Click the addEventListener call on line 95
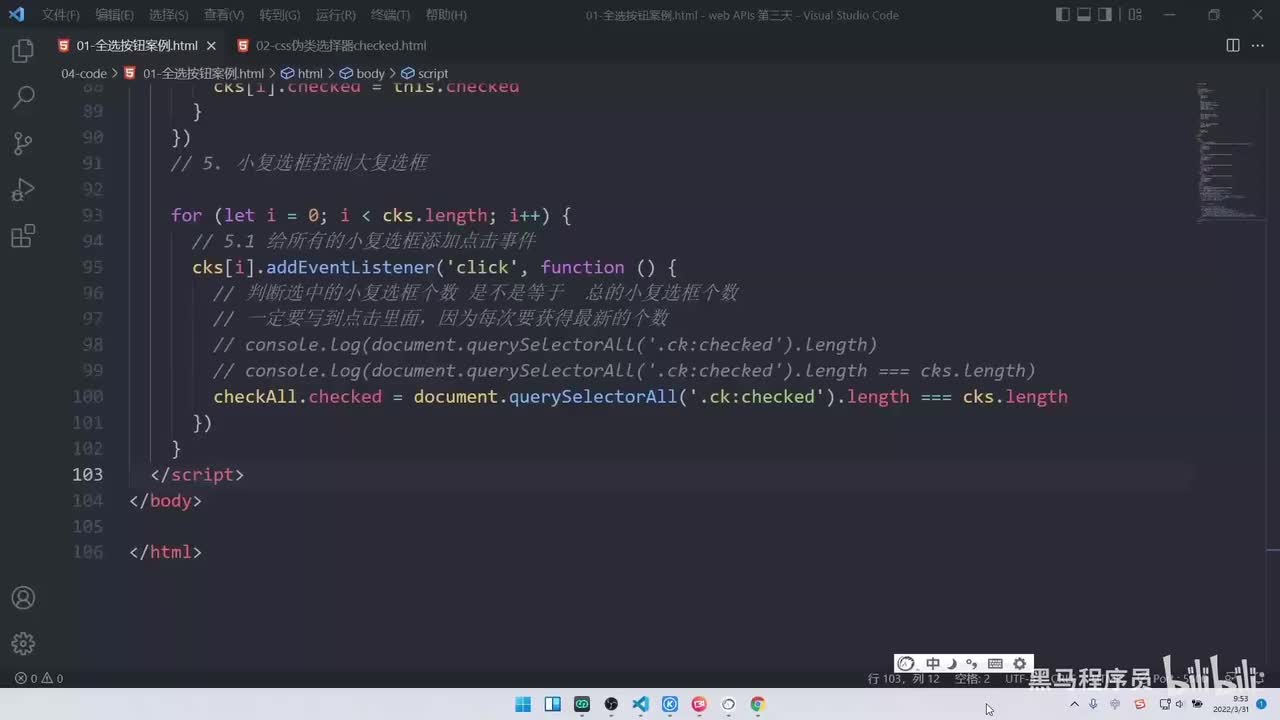 point(350,267)
